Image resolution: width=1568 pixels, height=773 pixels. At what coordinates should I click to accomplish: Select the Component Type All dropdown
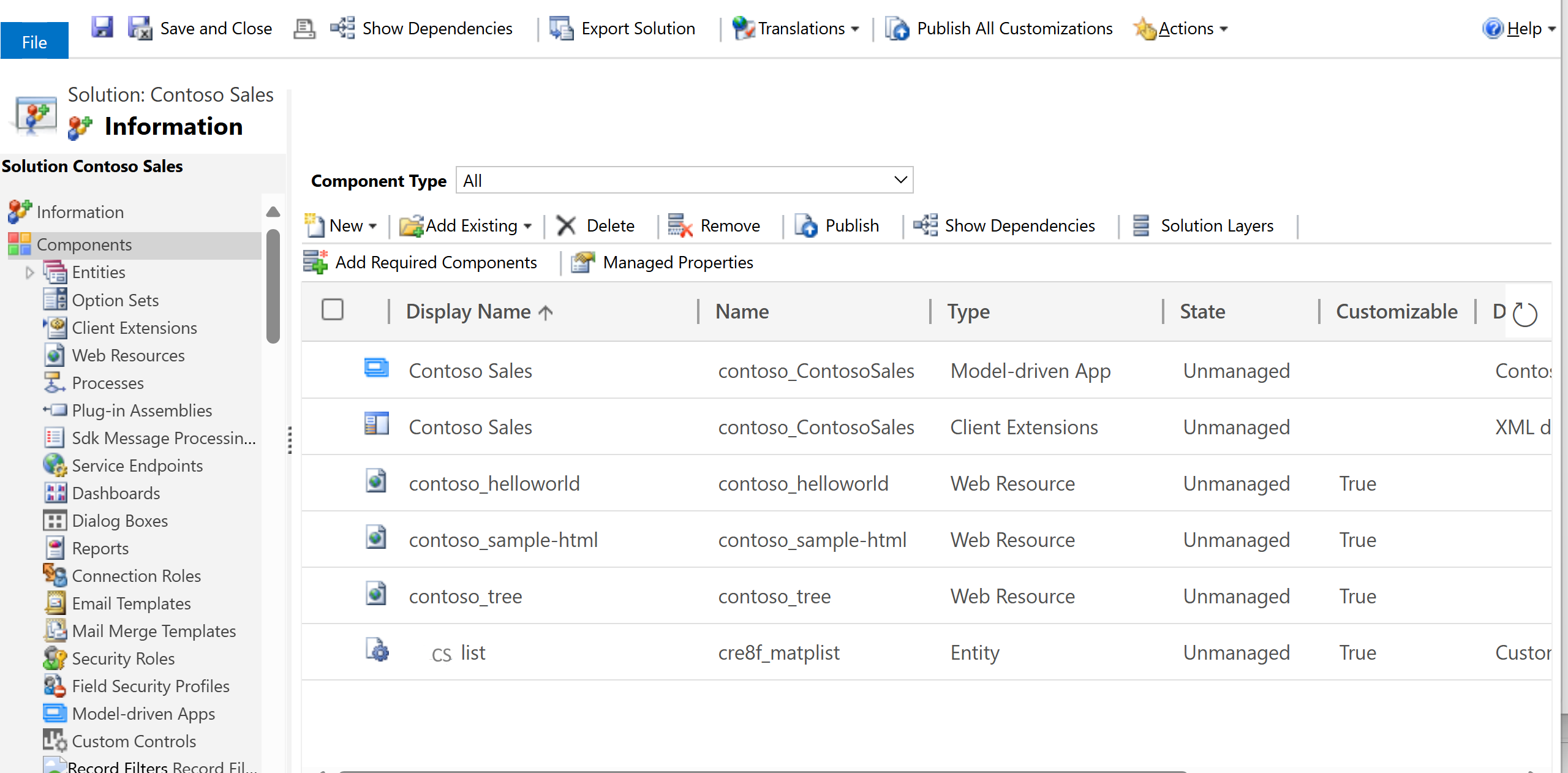(x=685, y=180)
